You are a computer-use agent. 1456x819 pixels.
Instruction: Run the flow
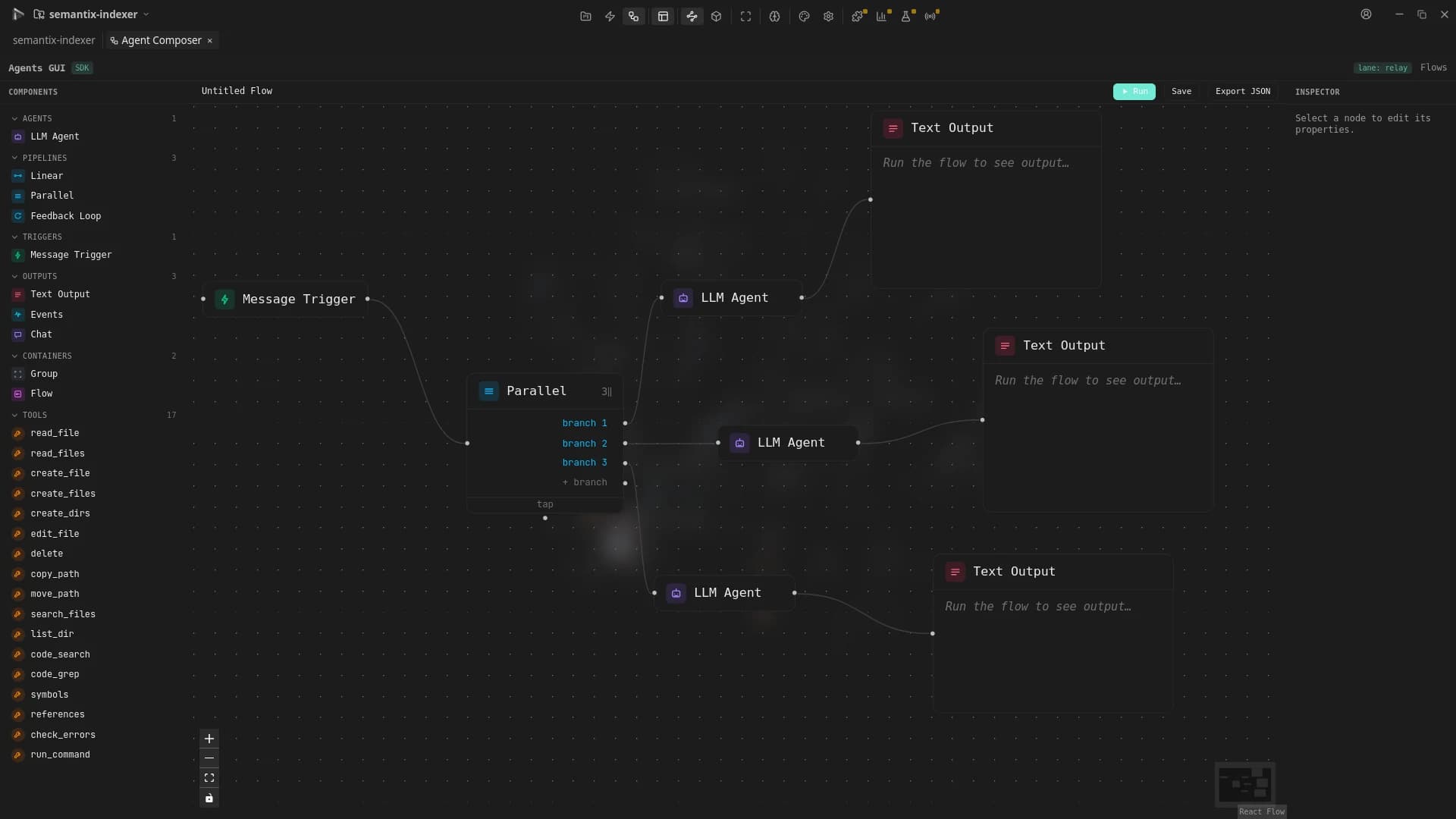pos(1134,92)
